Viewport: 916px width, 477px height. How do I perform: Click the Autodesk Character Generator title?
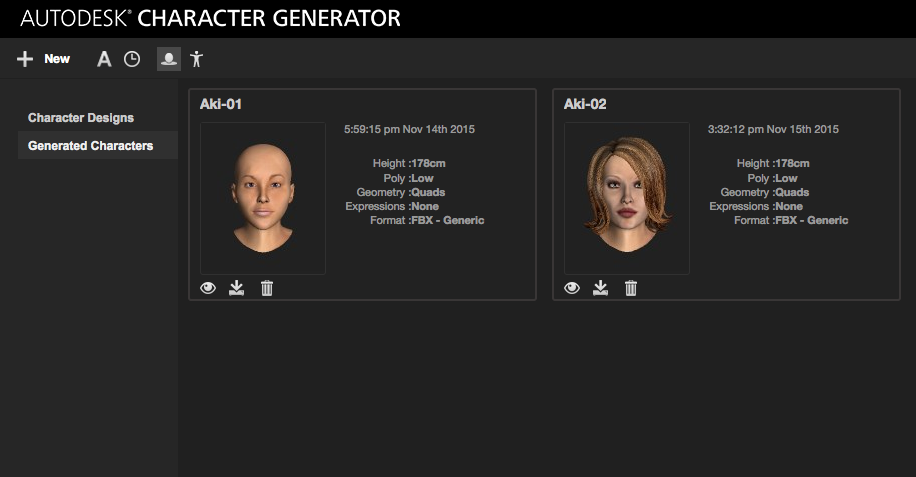(210, 18)
